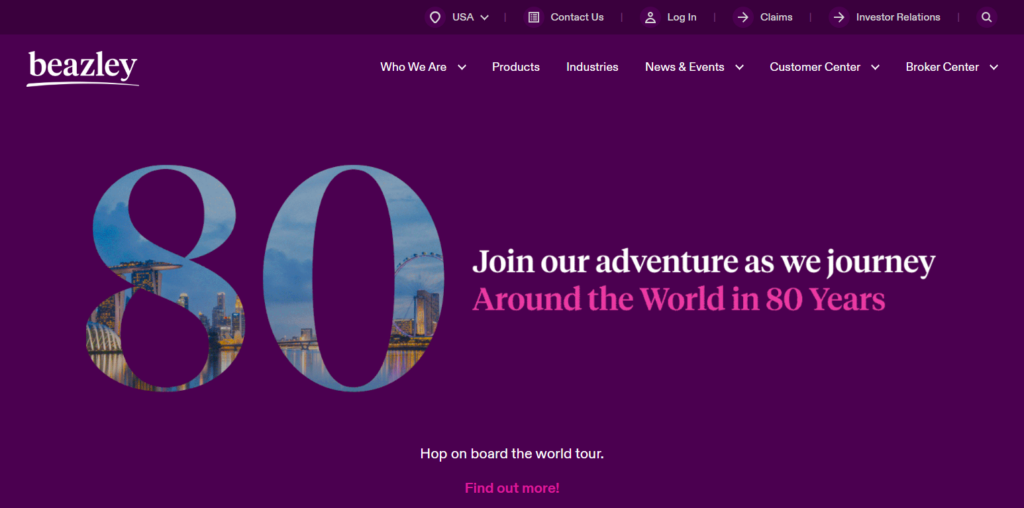Click the Find out more! link

512,488
